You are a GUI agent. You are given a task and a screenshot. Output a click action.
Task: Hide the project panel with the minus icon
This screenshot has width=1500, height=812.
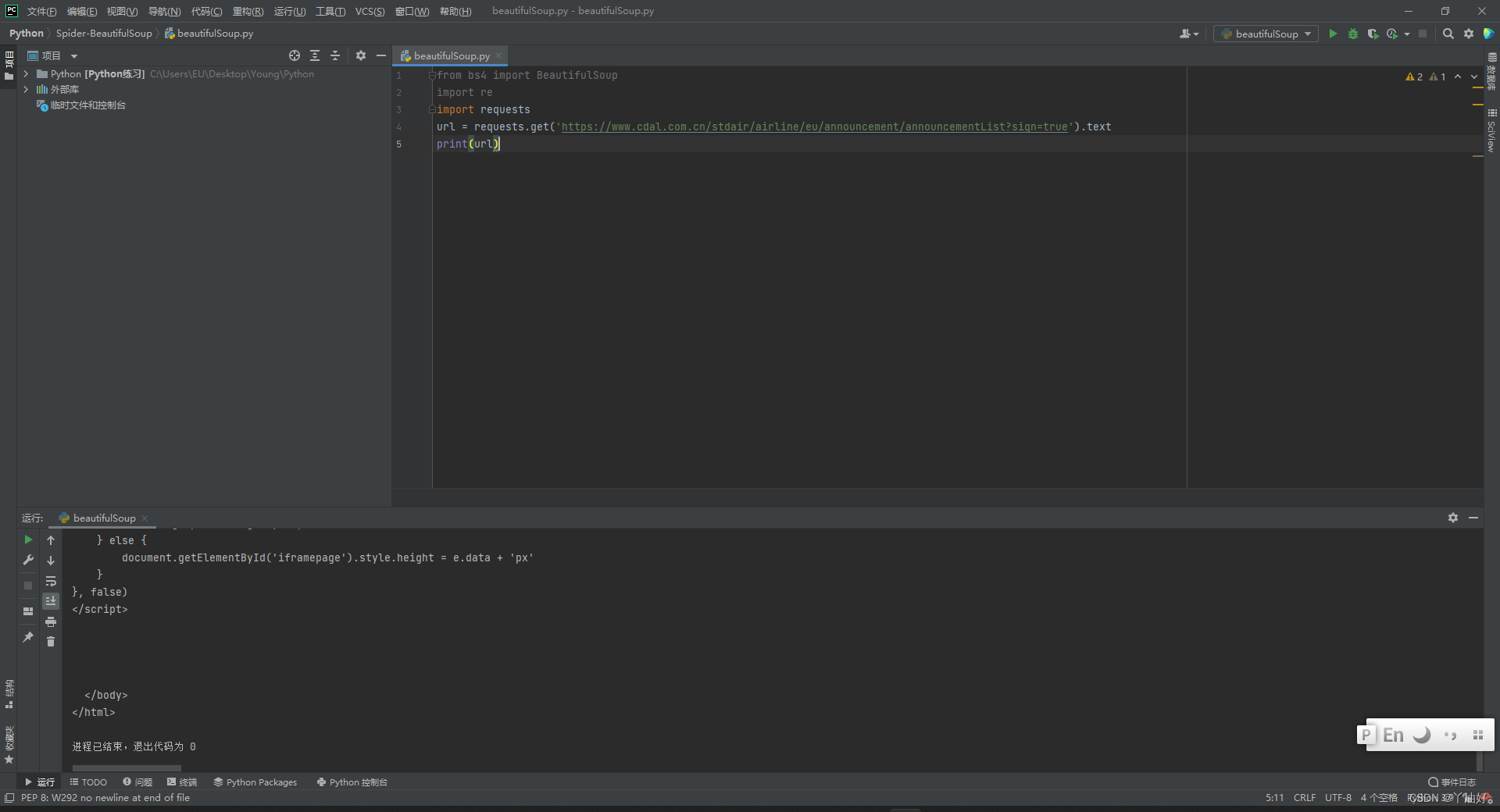(381, 55)
